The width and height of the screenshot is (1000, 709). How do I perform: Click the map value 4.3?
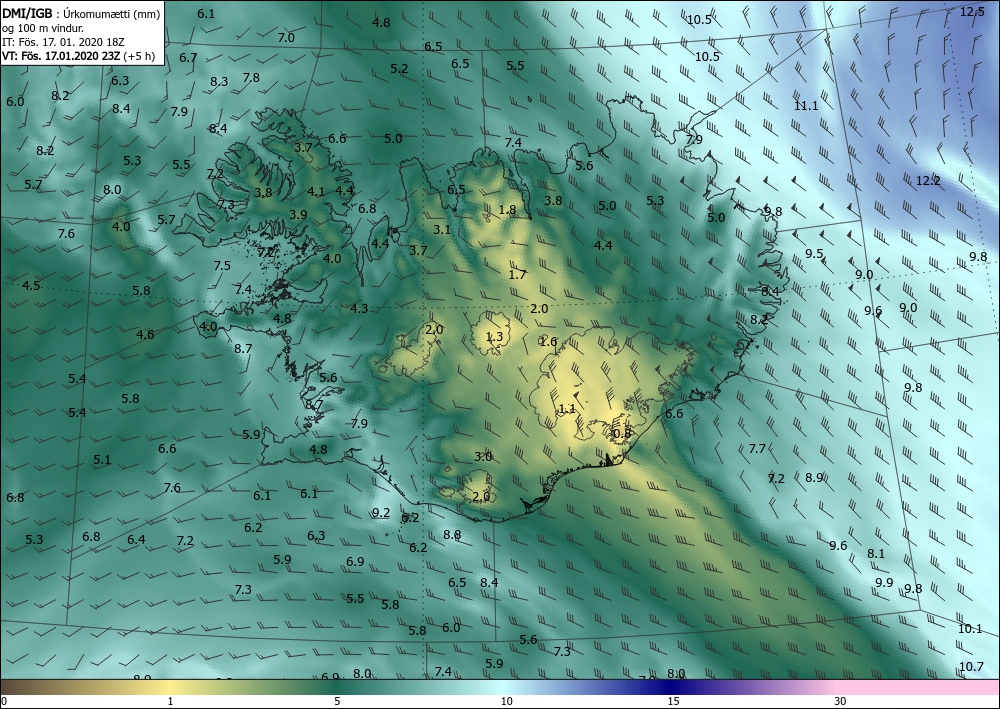pos(359,309)
